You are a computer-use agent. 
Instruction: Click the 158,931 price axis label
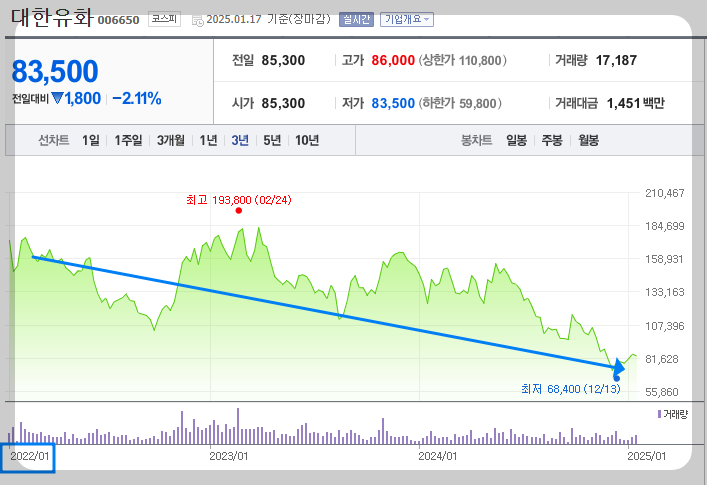[x=664, y=259]
